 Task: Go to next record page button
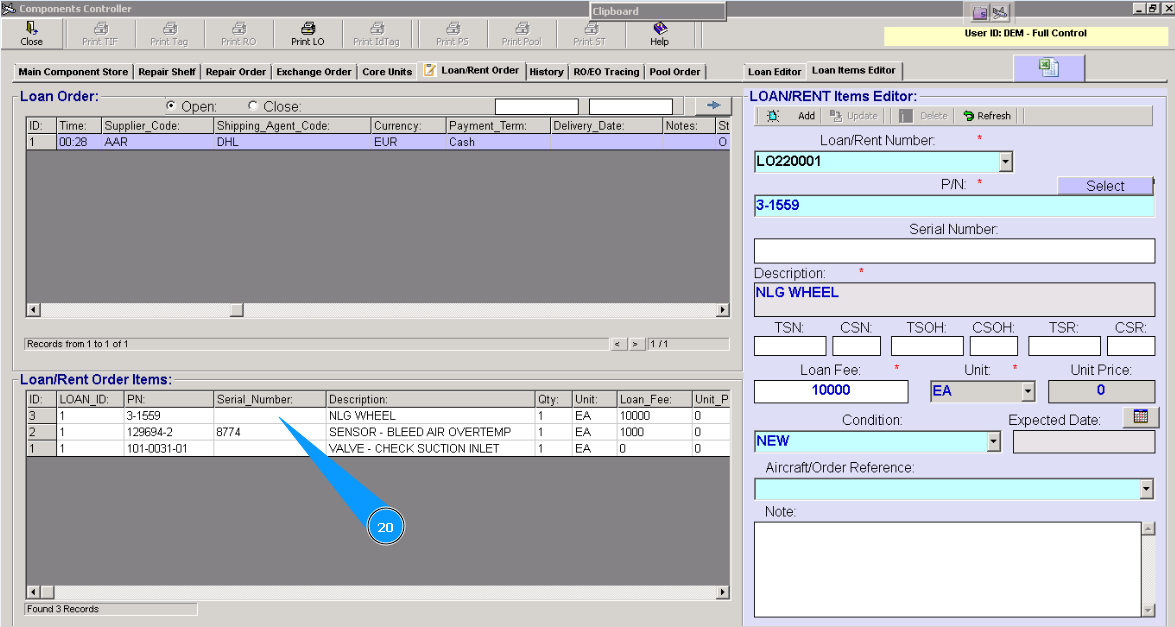635,344
